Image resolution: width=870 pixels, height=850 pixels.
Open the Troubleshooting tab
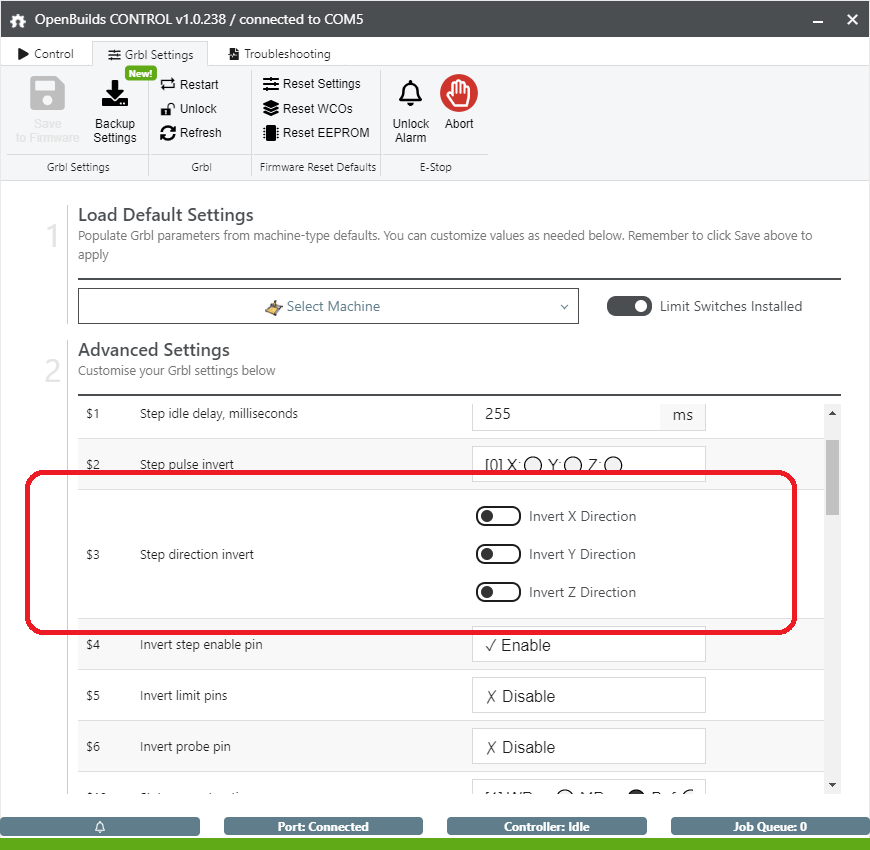[279, 54]
